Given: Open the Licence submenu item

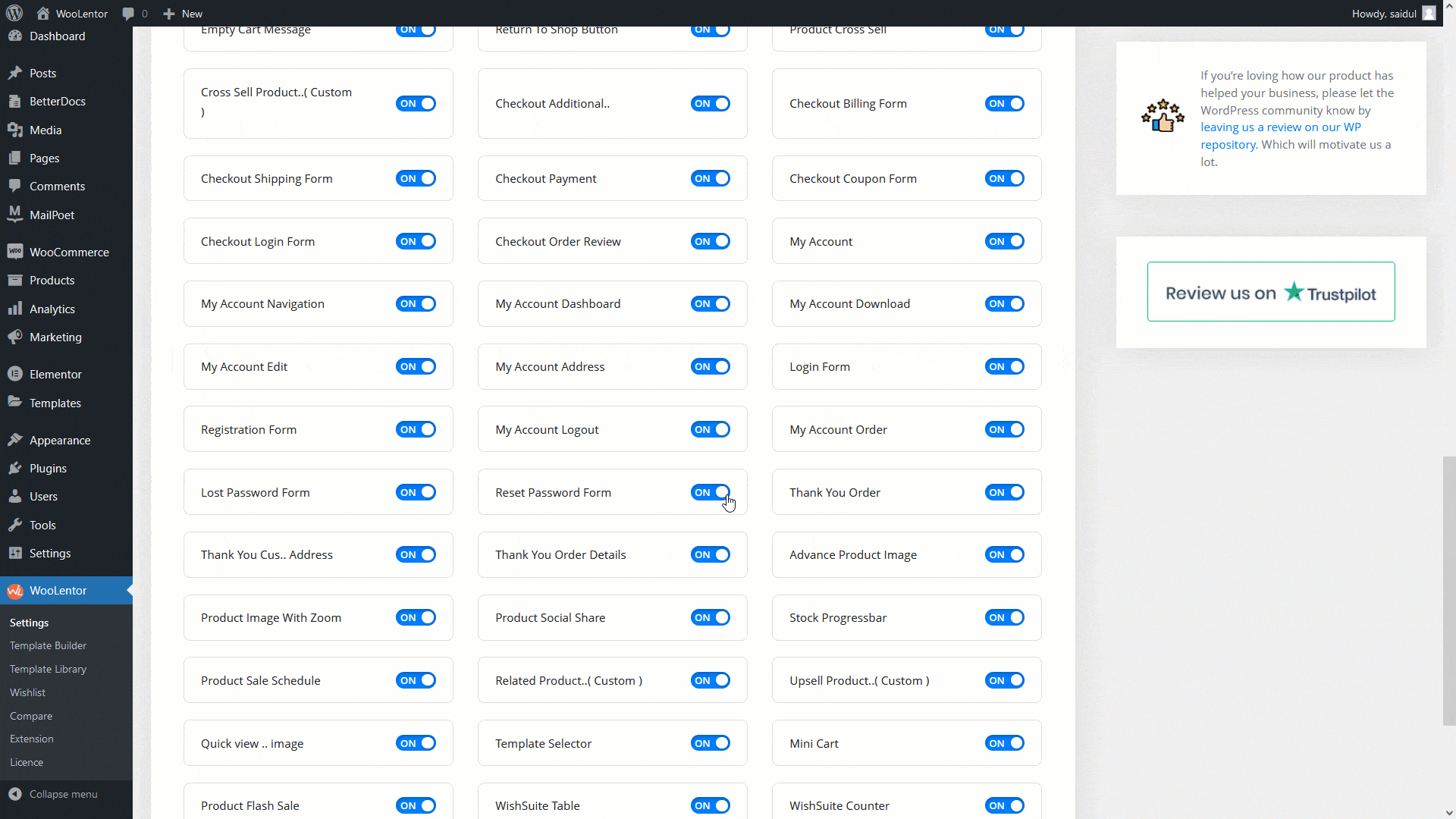Looking at the screenshot, I should pos(27,762).
